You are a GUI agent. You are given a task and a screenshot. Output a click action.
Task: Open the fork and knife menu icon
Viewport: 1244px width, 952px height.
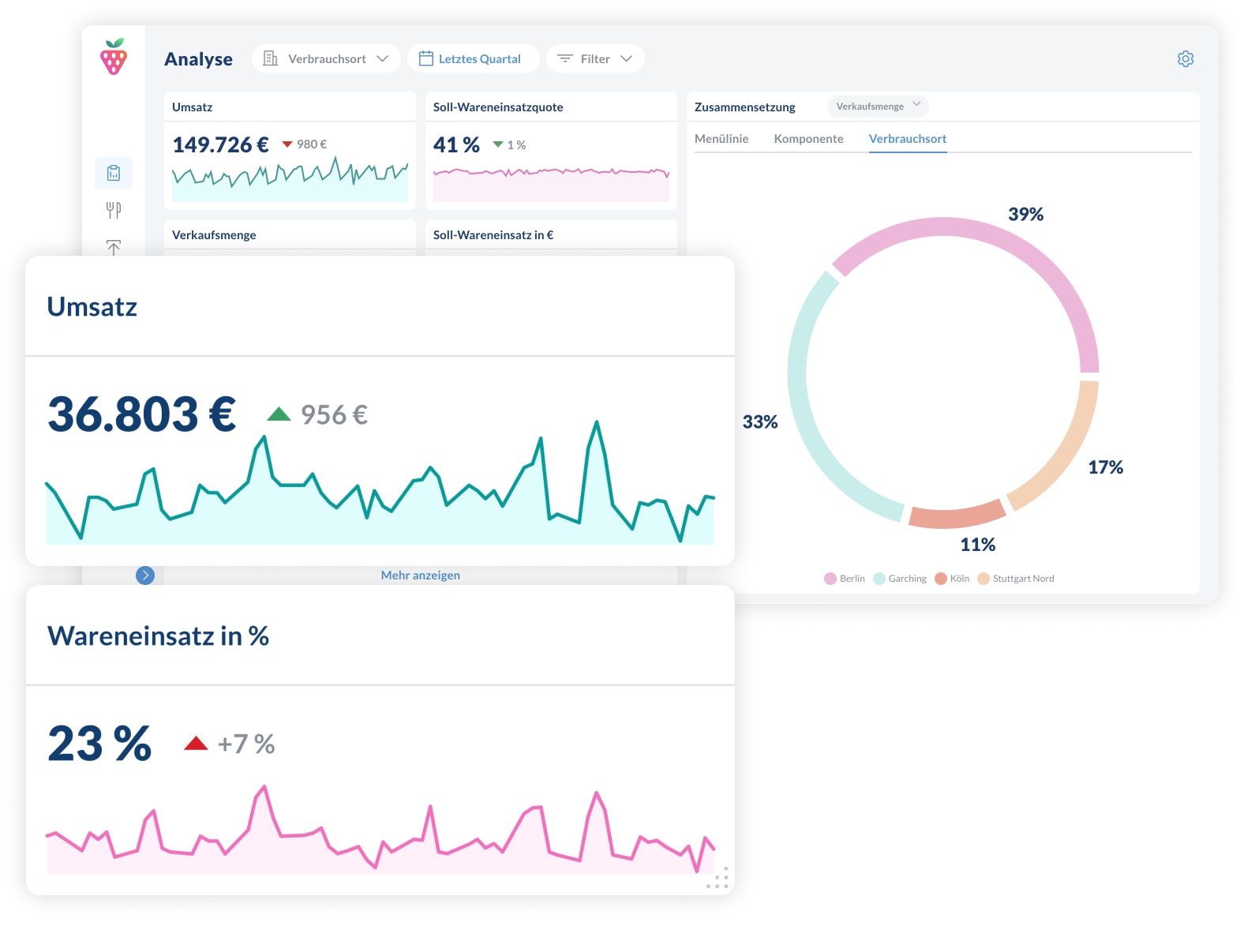[x=114, y=210]
